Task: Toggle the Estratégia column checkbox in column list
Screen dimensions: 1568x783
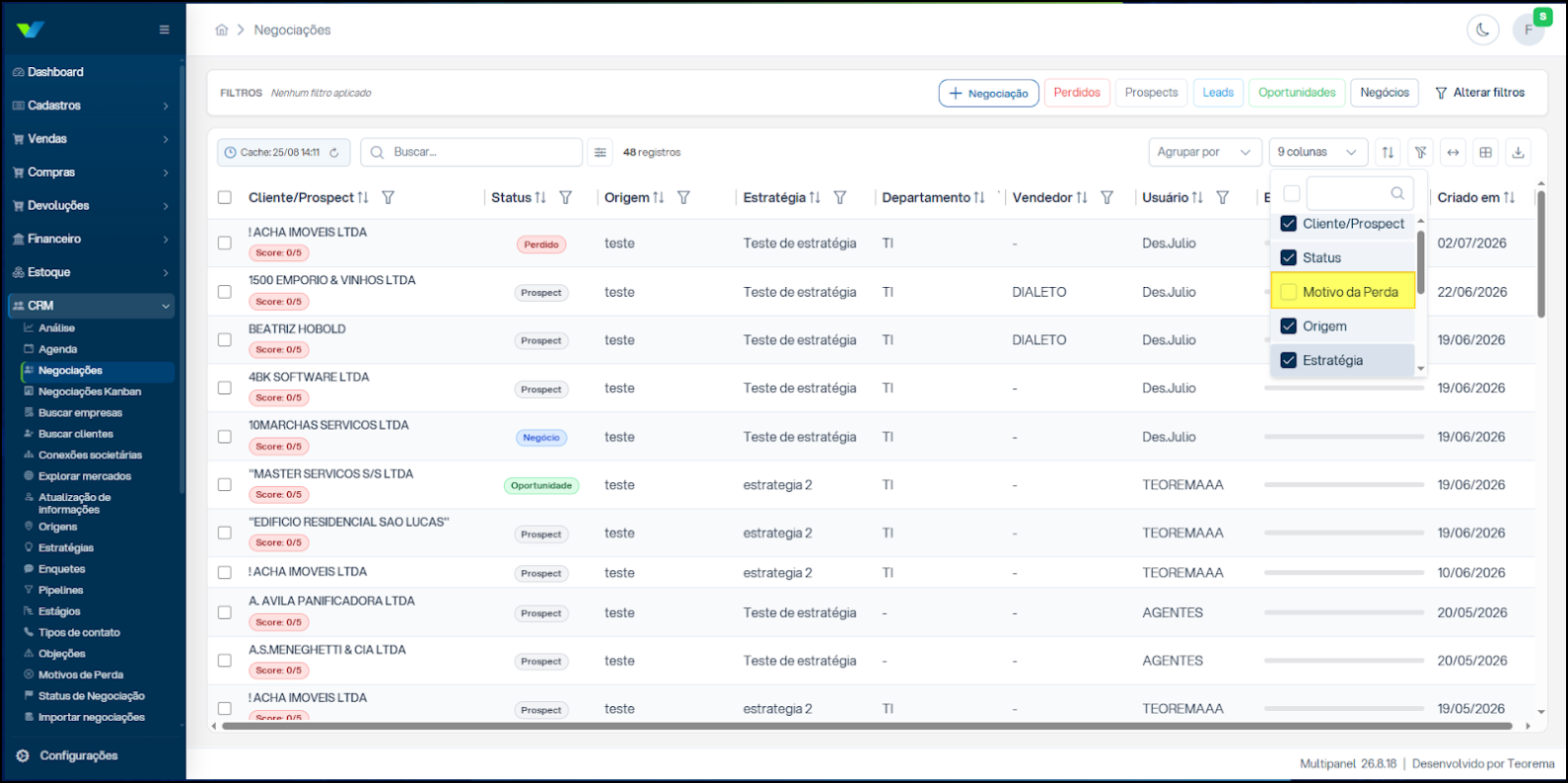Action: click(1288, 360)
